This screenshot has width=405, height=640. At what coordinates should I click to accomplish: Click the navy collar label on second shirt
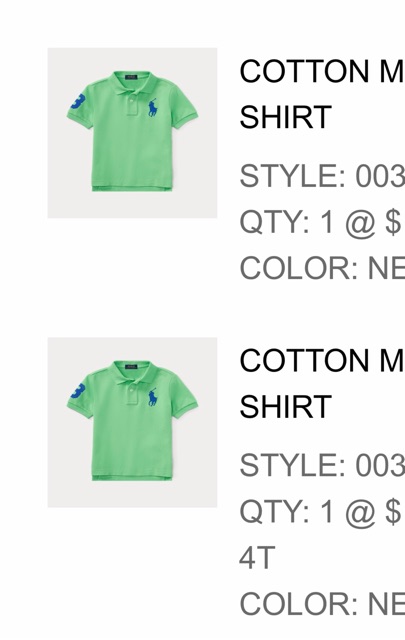pos(131,366)
